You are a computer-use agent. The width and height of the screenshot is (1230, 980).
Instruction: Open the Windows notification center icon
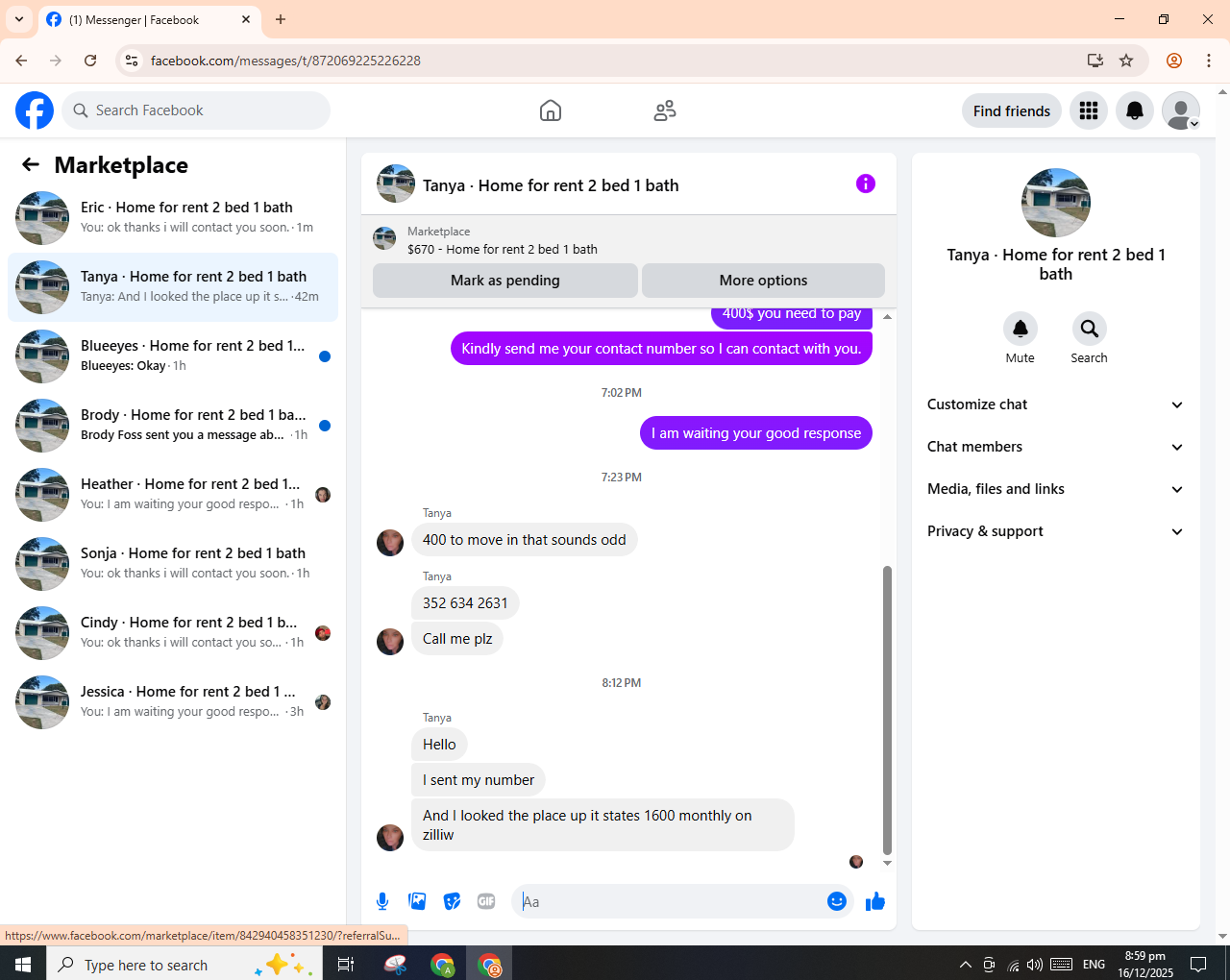click(1198, 965)
